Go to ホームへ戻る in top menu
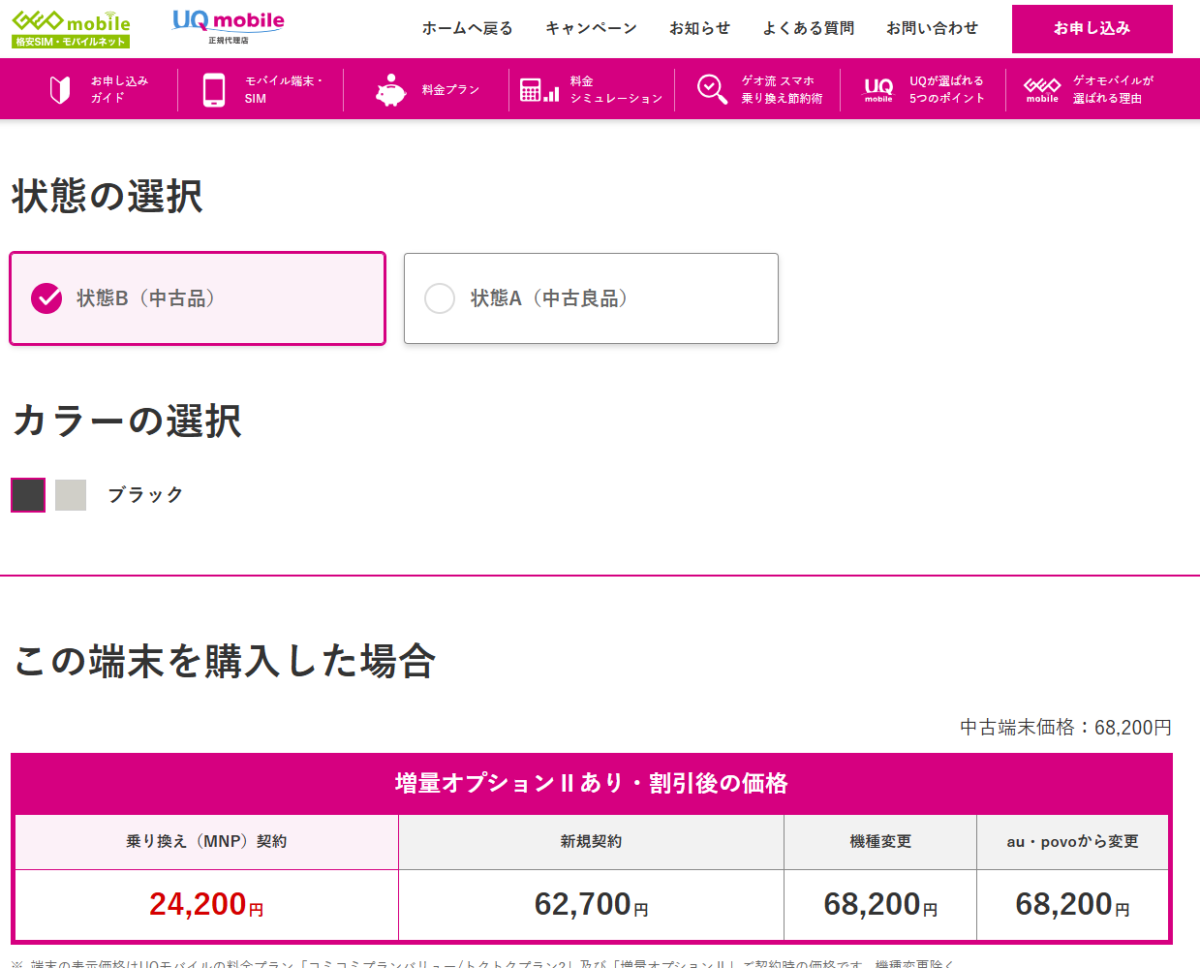1200x968 pixels. coord(467,28)
